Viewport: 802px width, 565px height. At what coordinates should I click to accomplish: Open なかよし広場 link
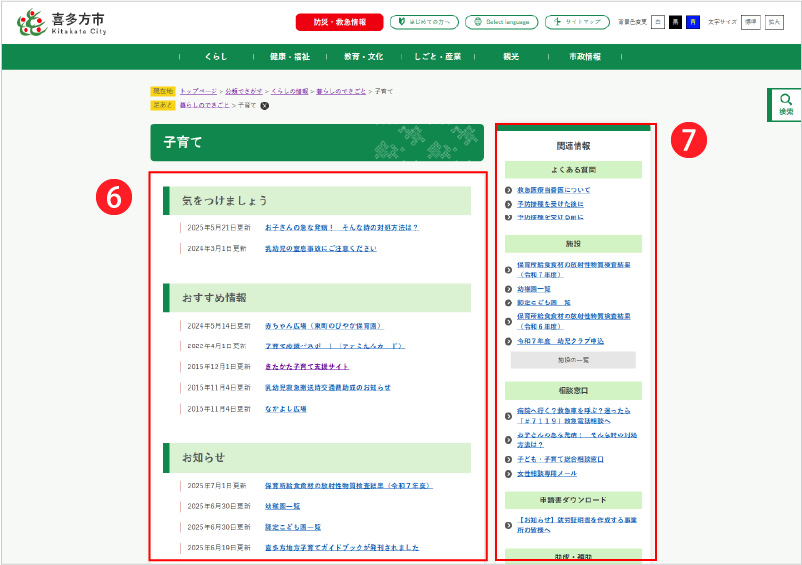point(285,409)
